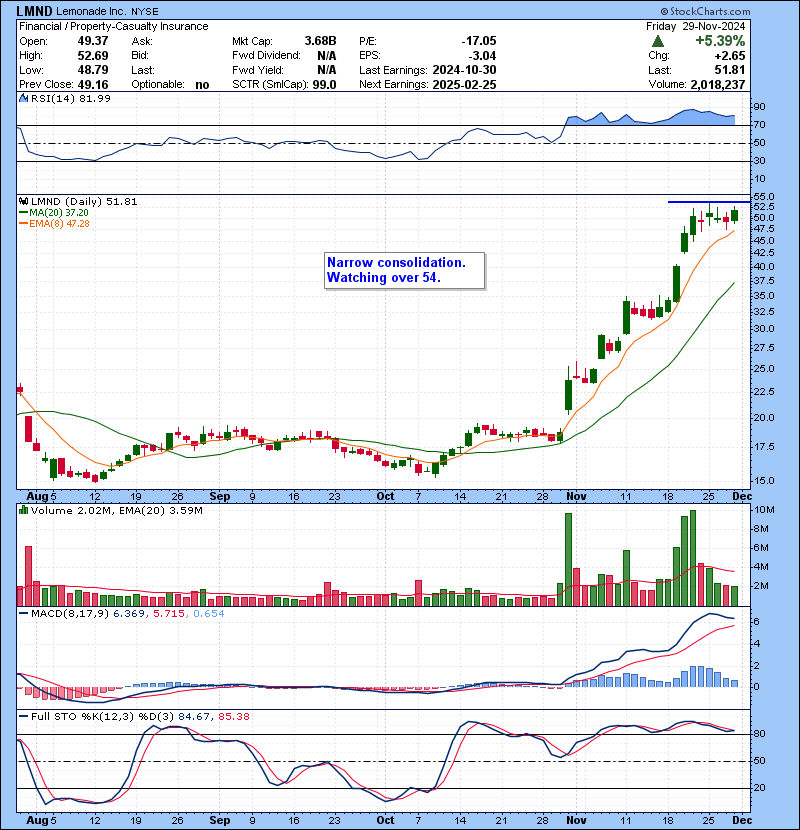The width and height of the screenshot is (800, 830).
Task: Click the SCTR (SmlCap) 99.0 value
Action: pyautogui.click(x=325, y=85)
